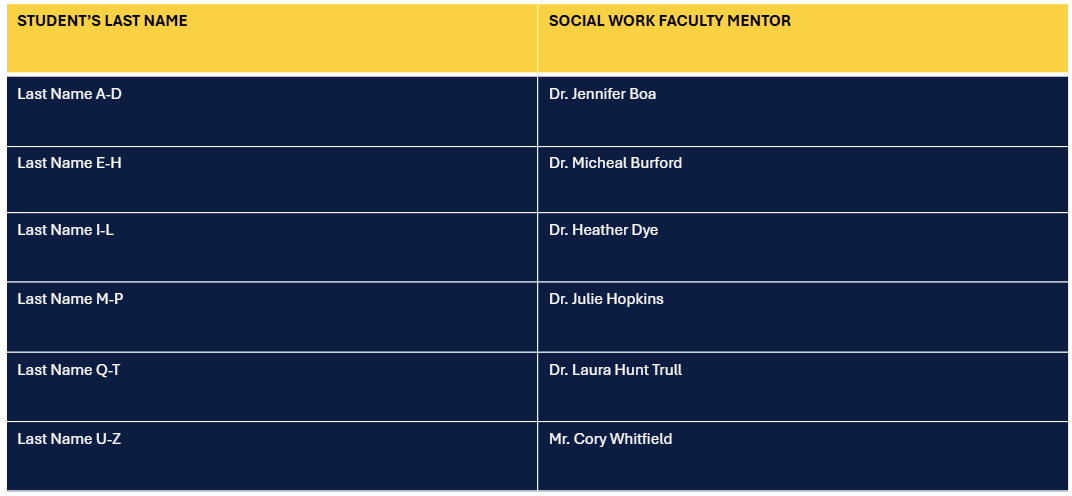The image size is (1072, 496).
Task: Click the Social Work Faculty Mentor header
Action: pos(803,38)
